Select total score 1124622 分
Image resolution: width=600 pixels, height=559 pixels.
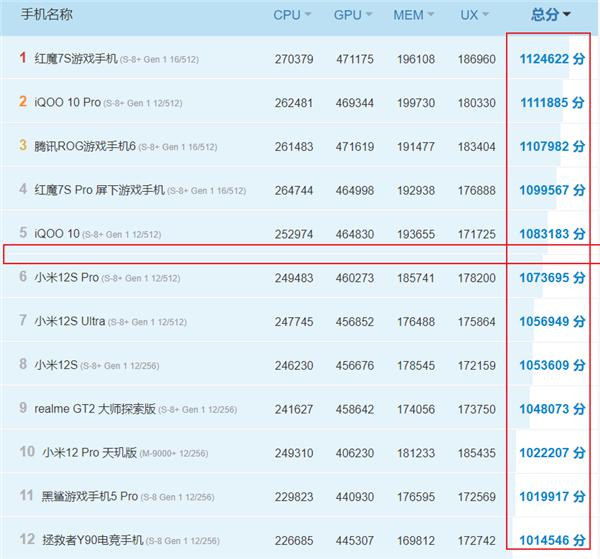coord(552,59)
